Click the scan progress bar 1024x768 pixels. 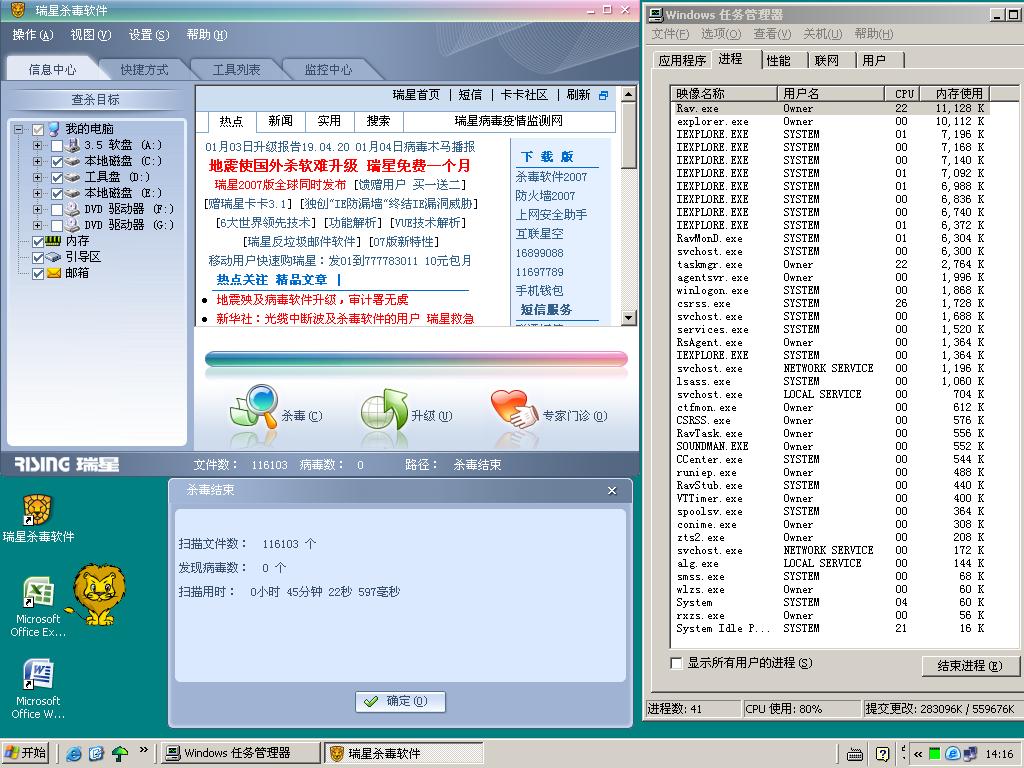pyautogui.click(x=416, y=359)
